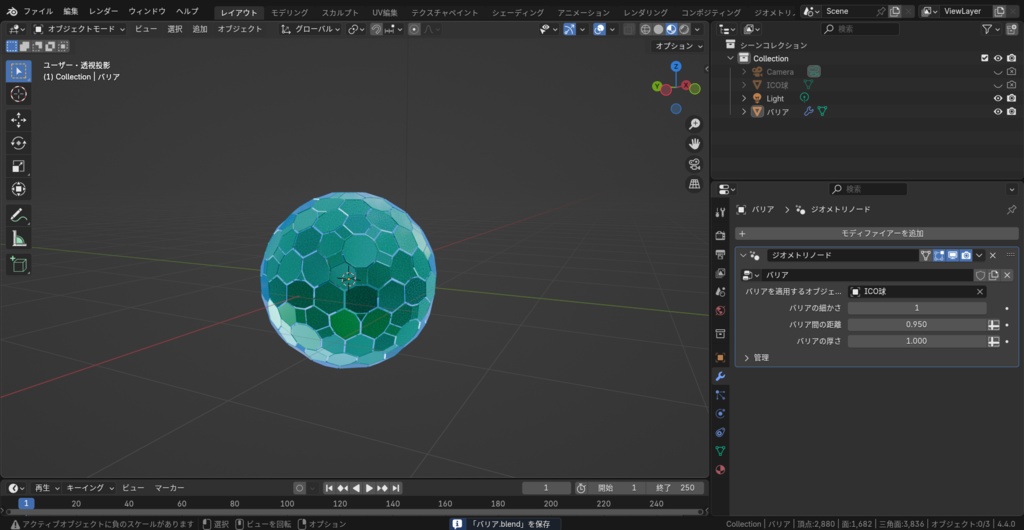Click the モディファイアーを追加 button
This screenshot has height=530, width=1024.
pyautogui.click(x=876, y=233)
